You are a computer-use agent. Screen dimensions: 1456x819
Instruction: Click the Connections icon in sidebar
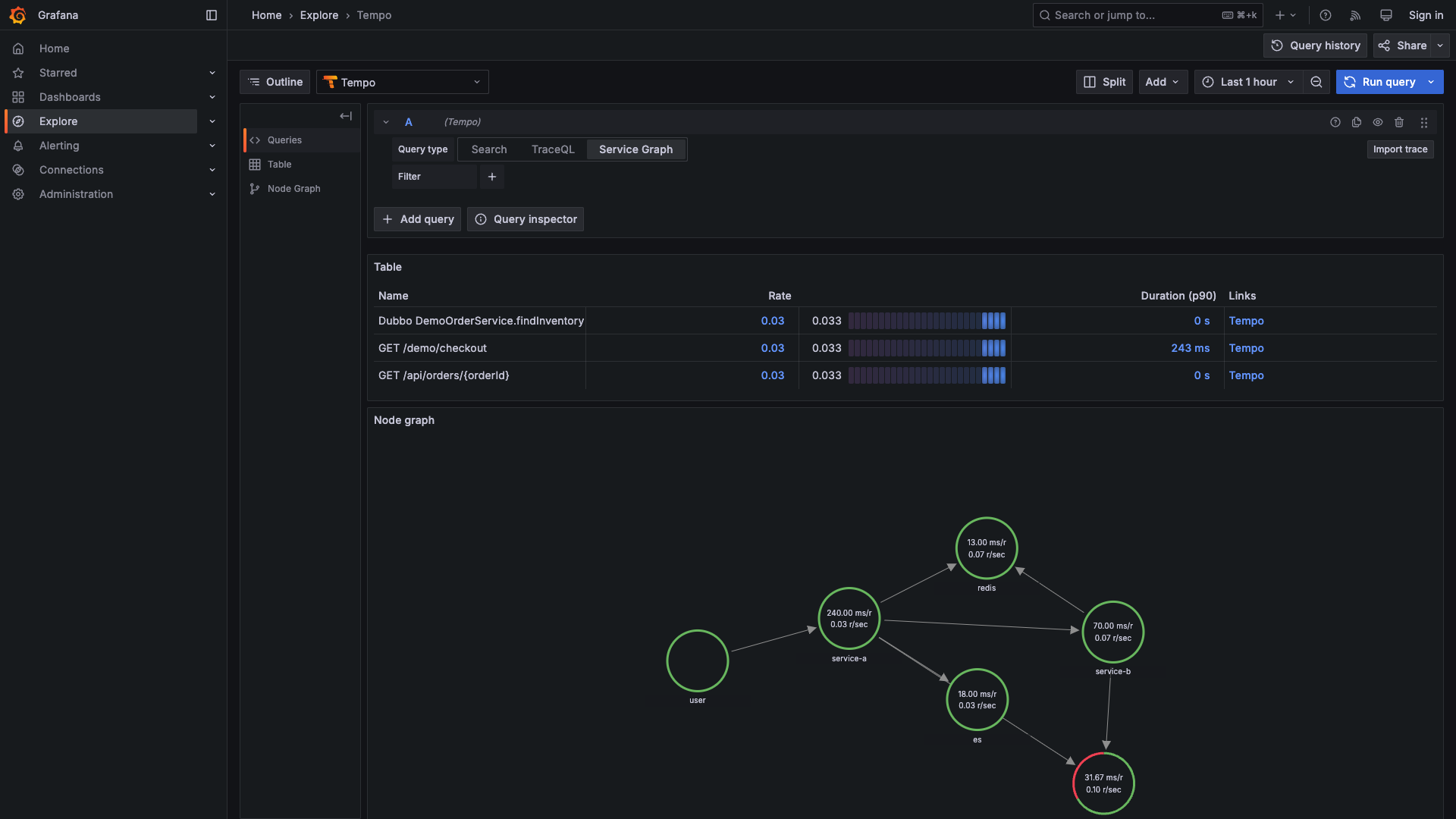18,170
